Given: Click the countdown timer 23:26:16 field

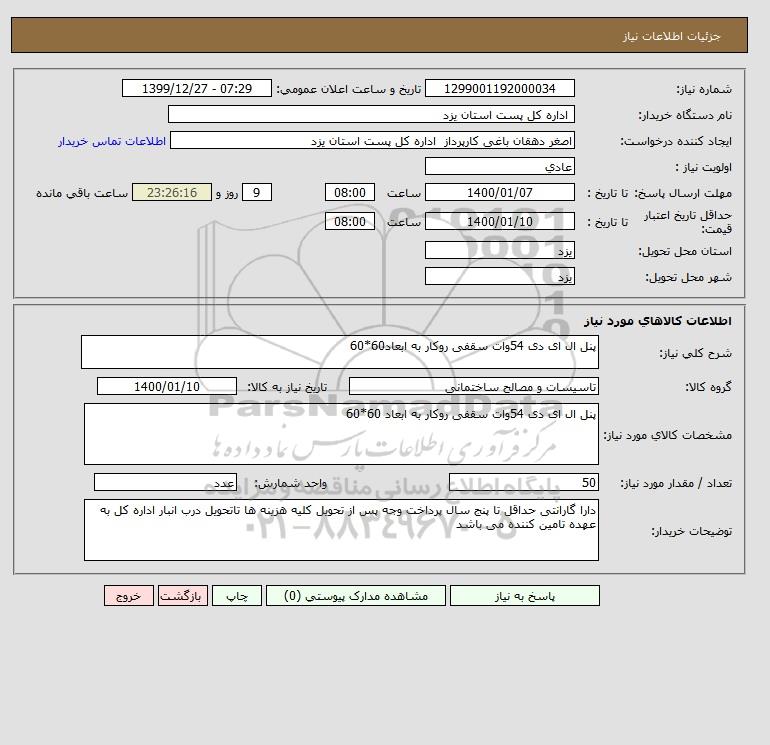Looking at the screenshot, I should pyautogui.click(x=172, y=193).
